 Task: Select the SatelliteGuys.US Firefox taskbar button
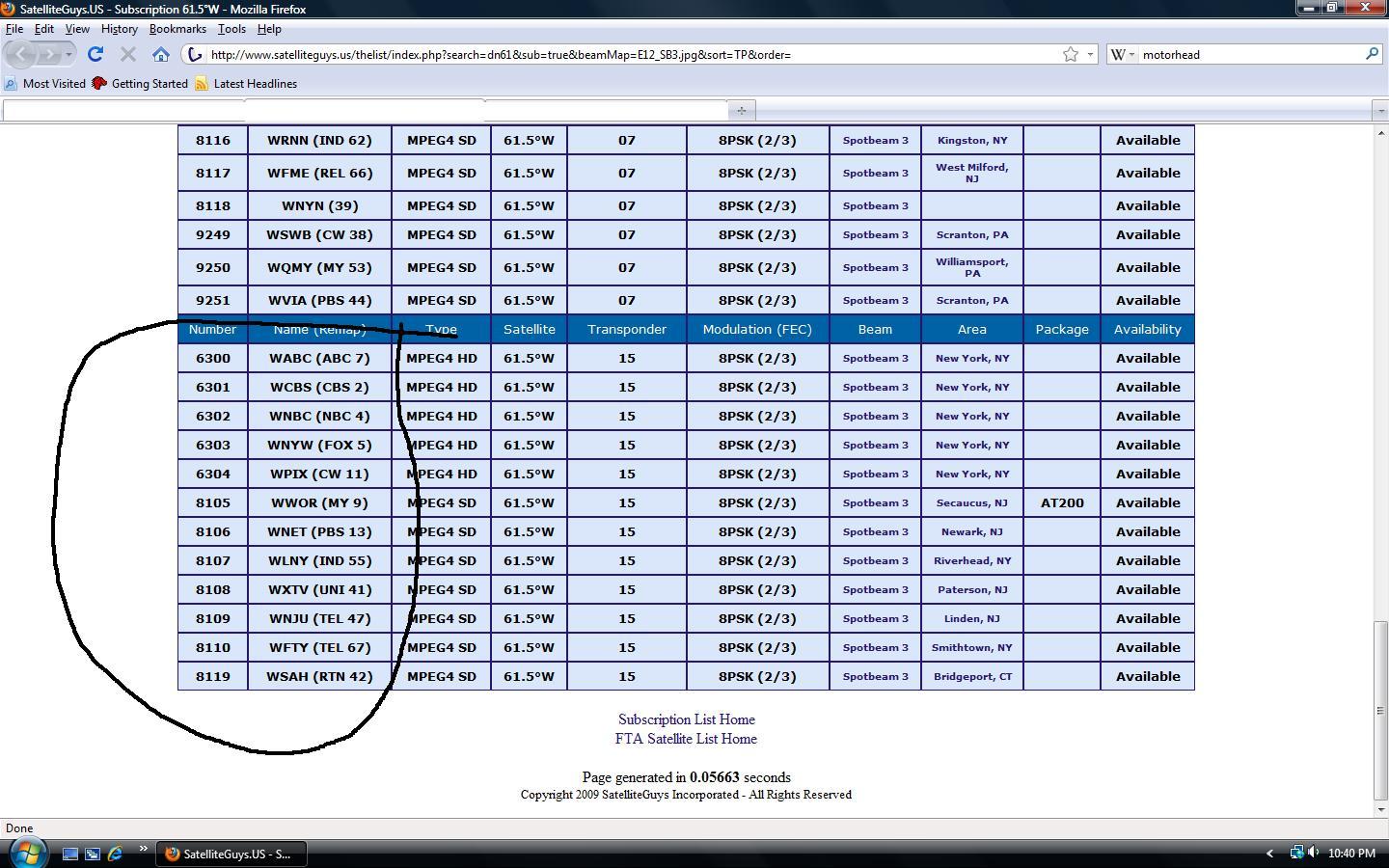click(231, 854)
